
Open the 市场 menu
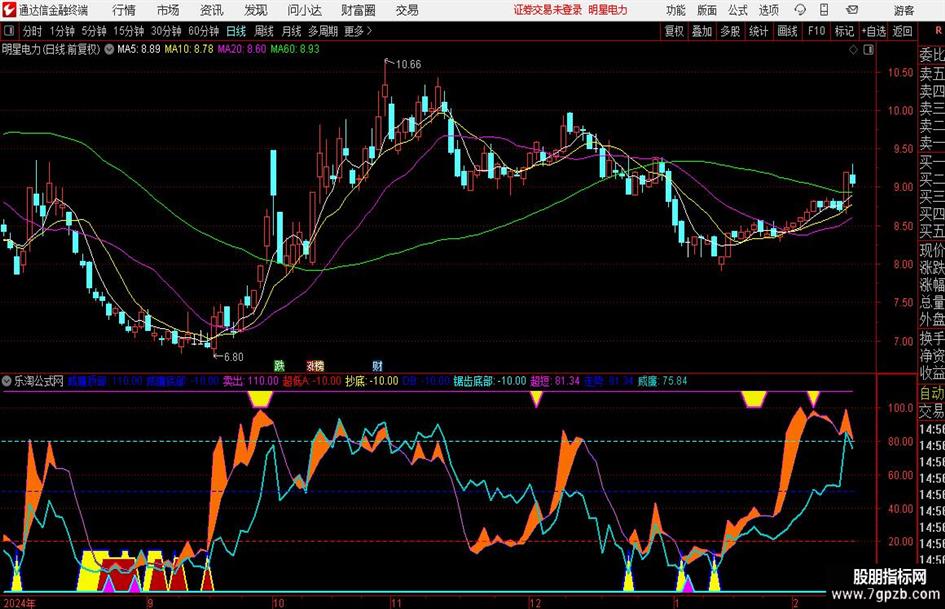click(x=168, y=10)
